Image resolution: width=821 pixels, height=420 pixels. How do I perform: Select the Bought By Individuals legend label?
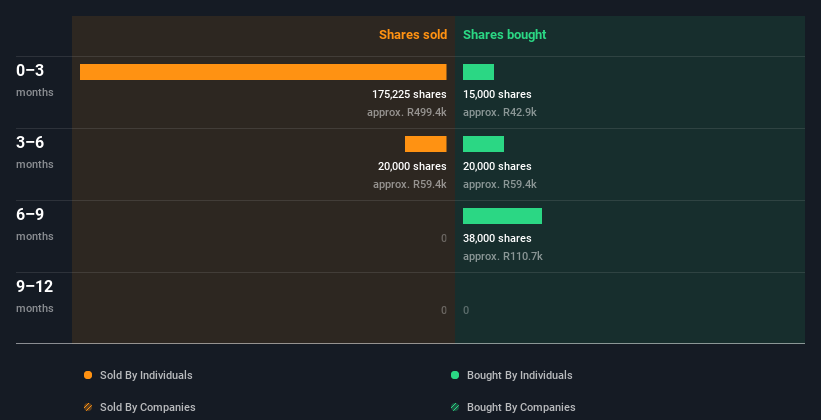pyautogui.click(x=519, y=375)
